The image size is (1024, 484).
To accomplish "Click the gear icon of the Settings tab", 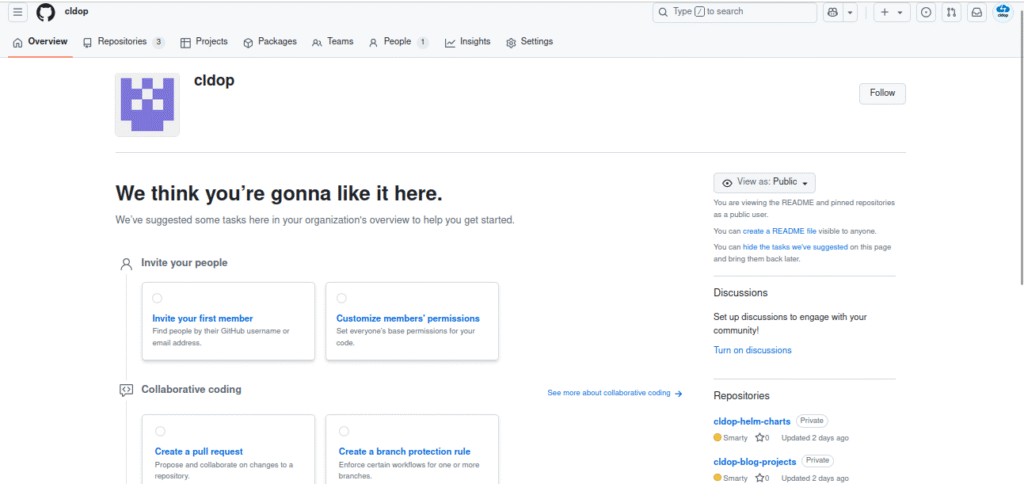I will click(511, 42).
